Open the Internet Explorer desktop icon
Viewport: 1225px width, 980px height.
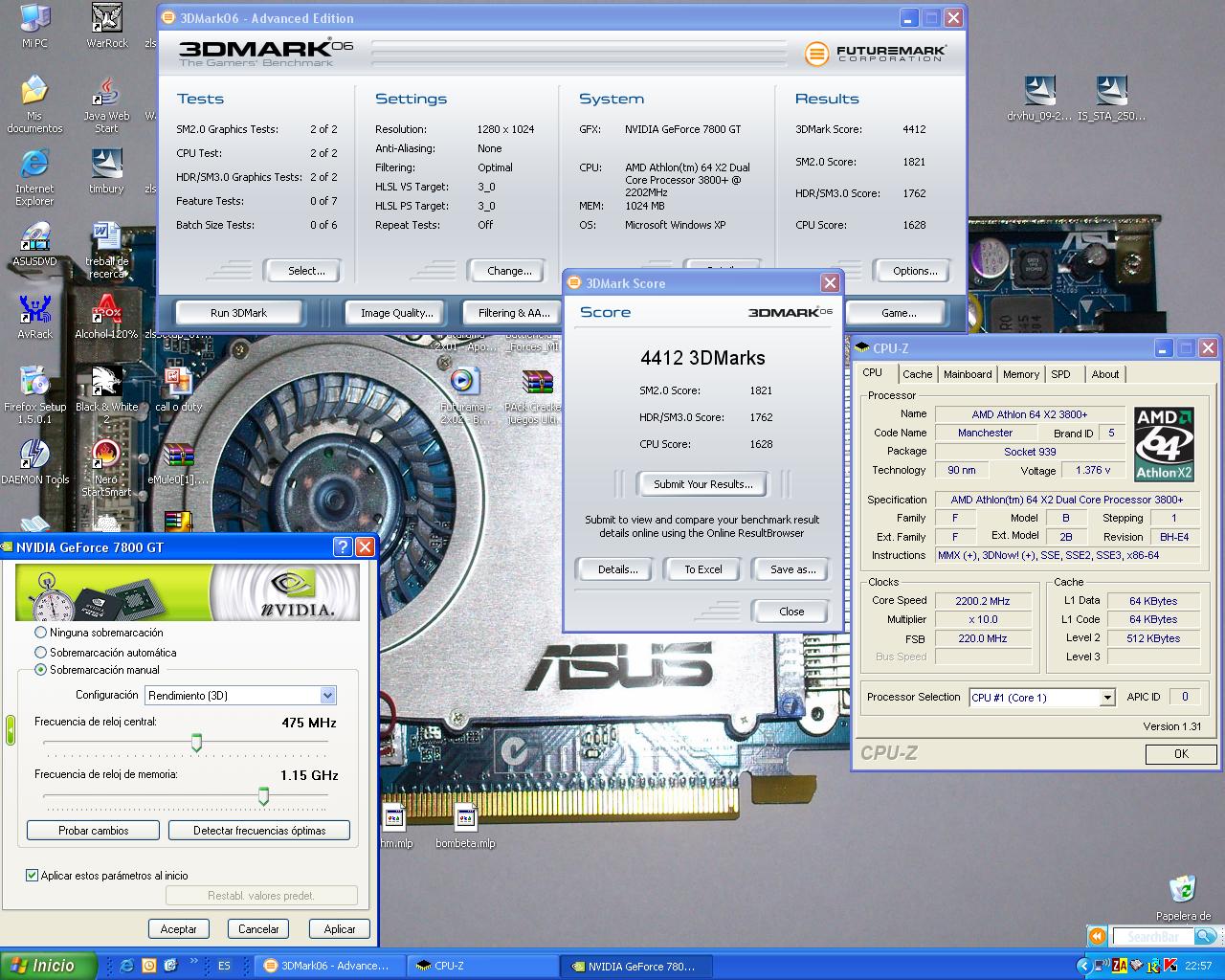click(34, 165)
